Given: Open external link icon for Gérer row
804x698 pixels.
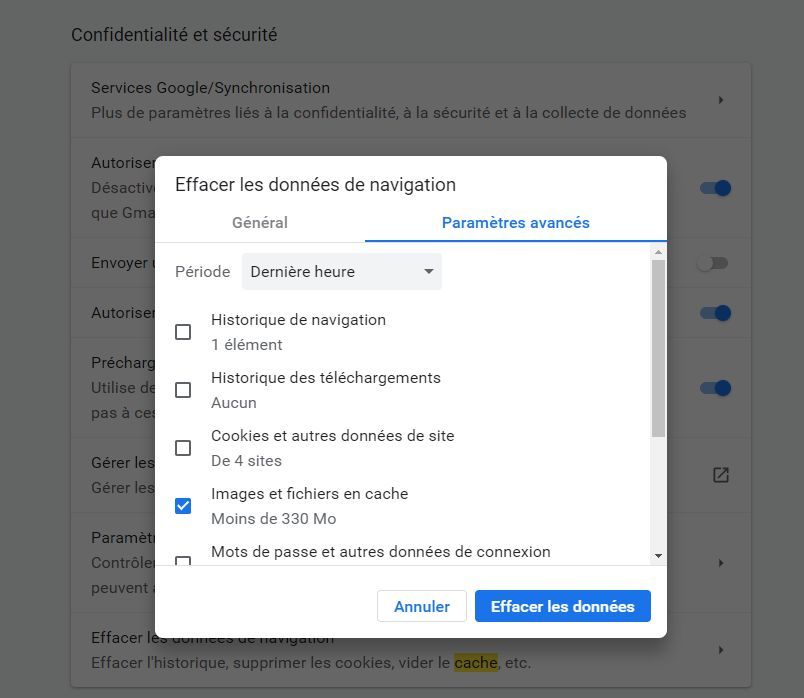Looking at the screenshot, I should pos(720,475).
